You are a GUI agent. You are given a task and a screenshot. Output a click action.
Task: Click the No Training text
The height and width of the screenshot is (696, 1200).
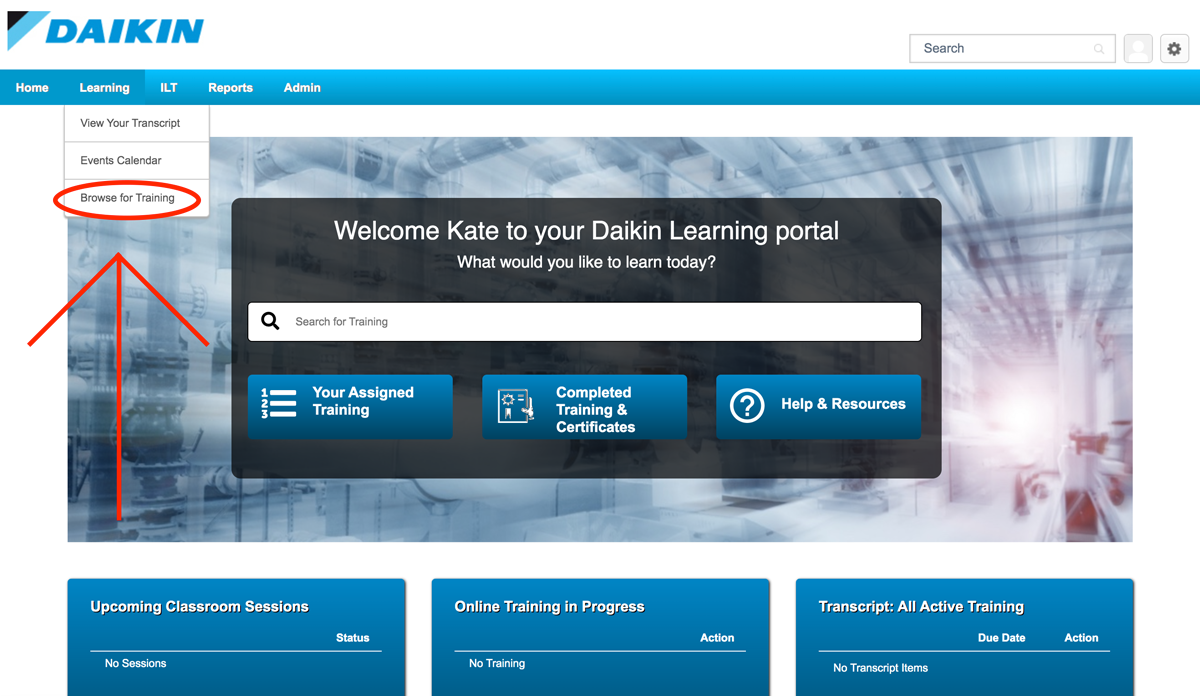point(497,663)
